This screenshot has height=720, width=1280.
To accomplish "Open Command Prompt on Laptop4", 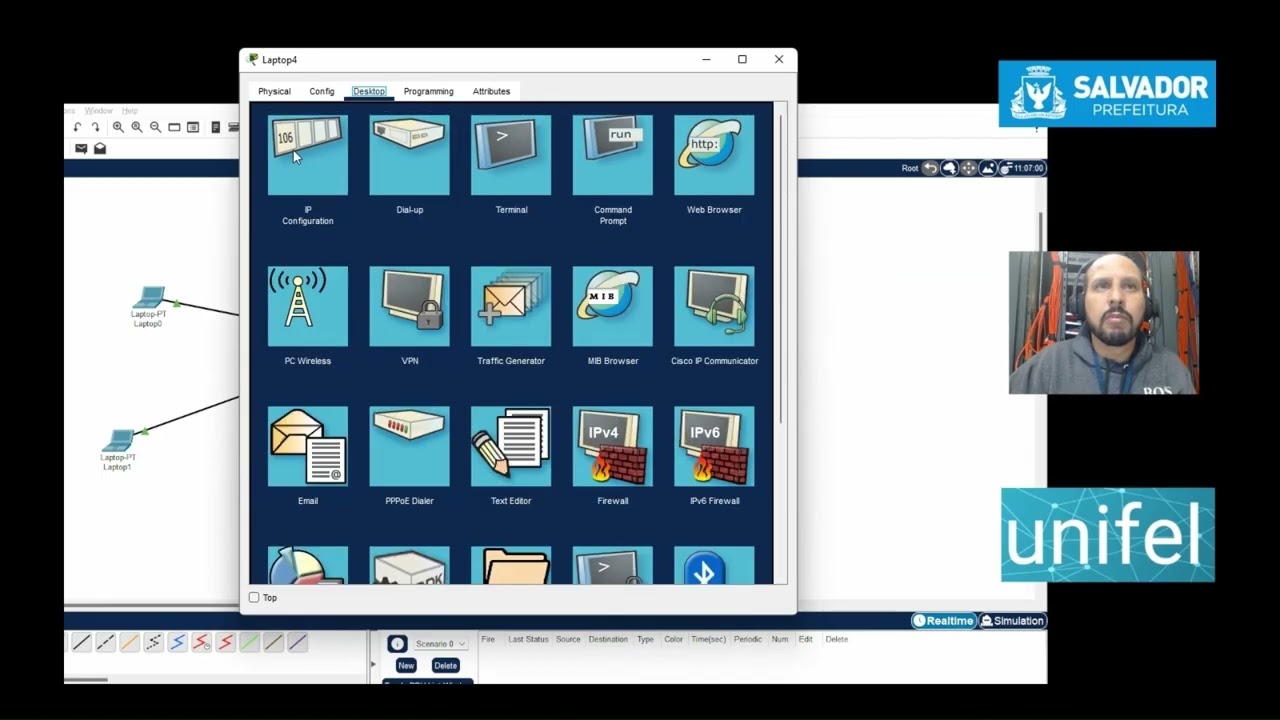I will [613, 155].
